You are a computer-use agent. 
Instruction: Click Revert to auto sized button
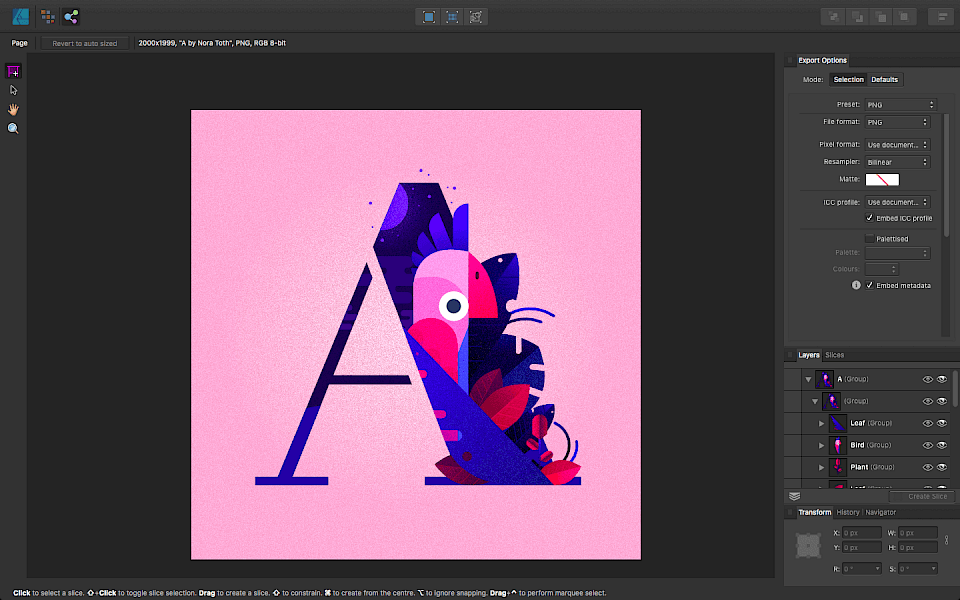click(x=84, y=43)
